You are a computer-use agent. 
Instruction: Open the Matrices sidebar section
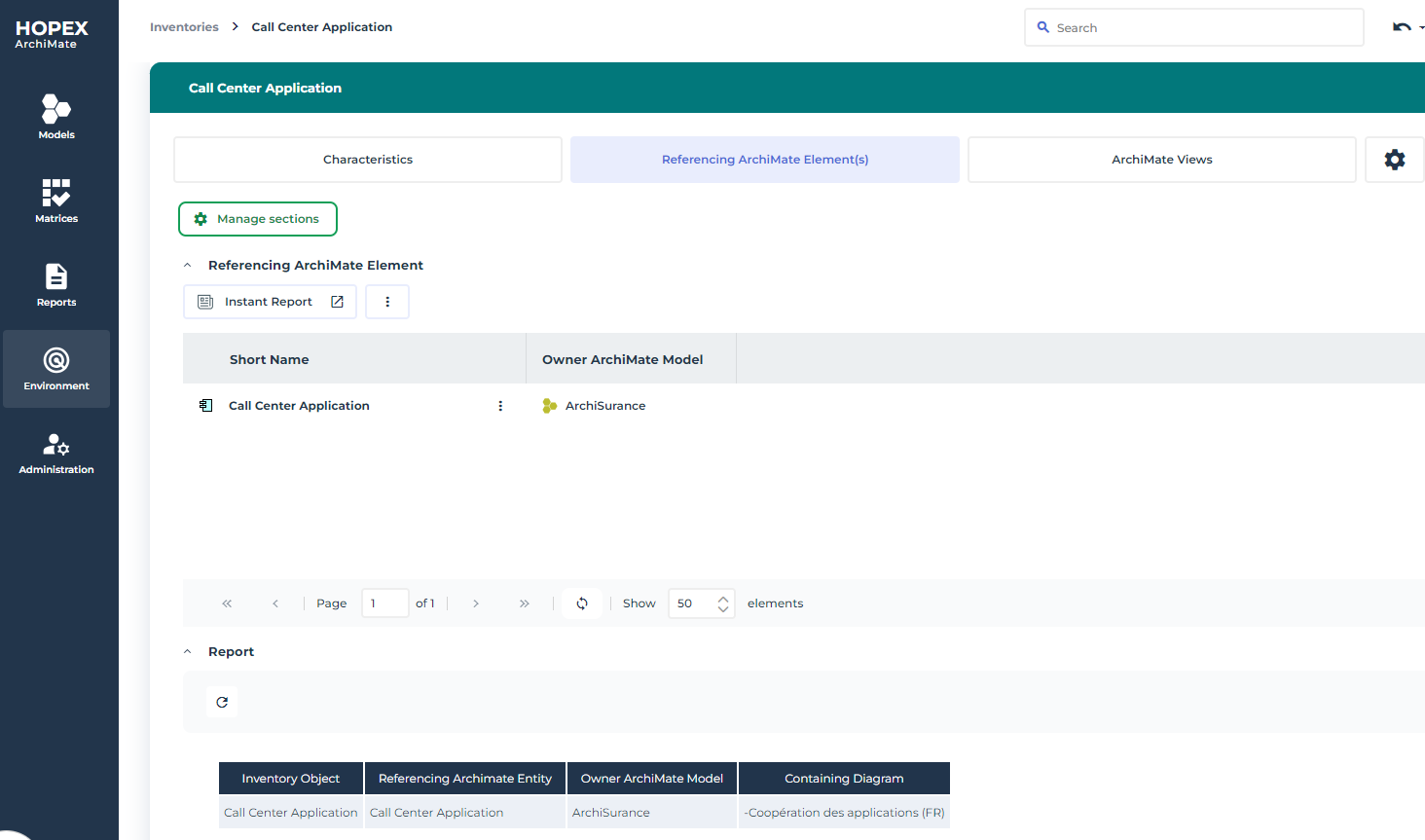pyautogui.click(x=56, y=201)
